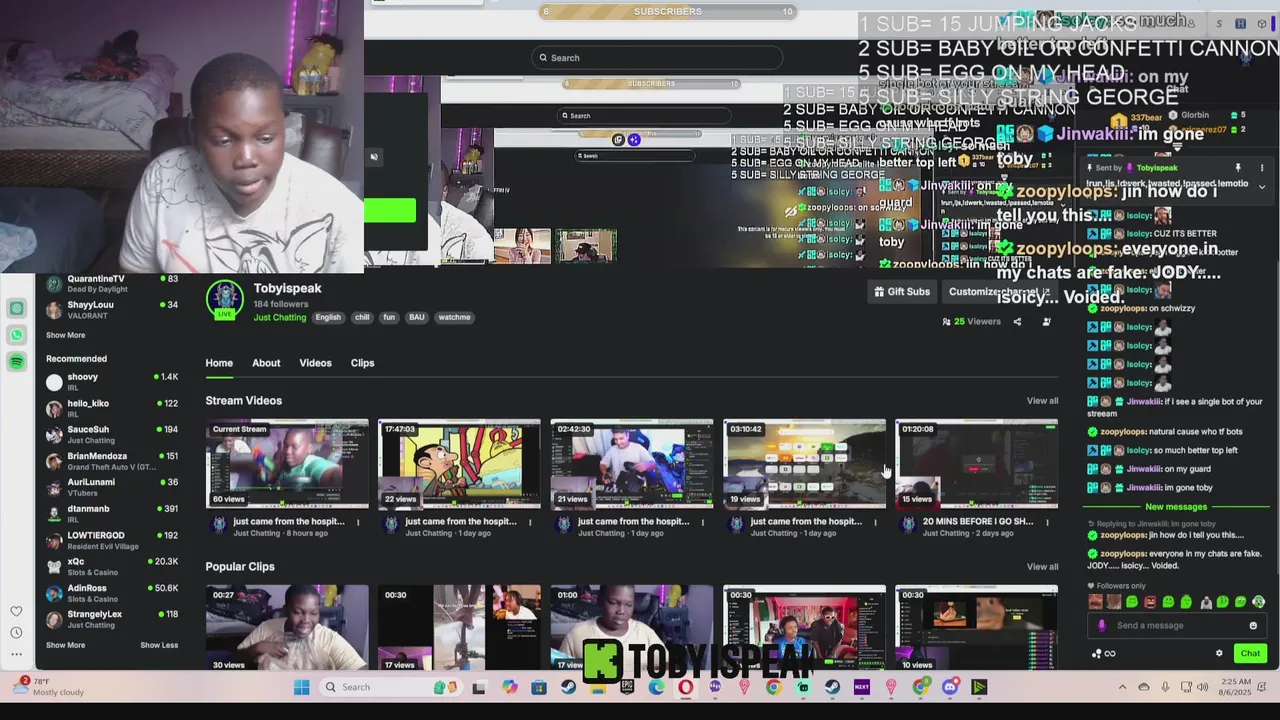Play the 00:27 popular clip
1280x720 pixels.
pyautogui.click(x=287, y=628)
